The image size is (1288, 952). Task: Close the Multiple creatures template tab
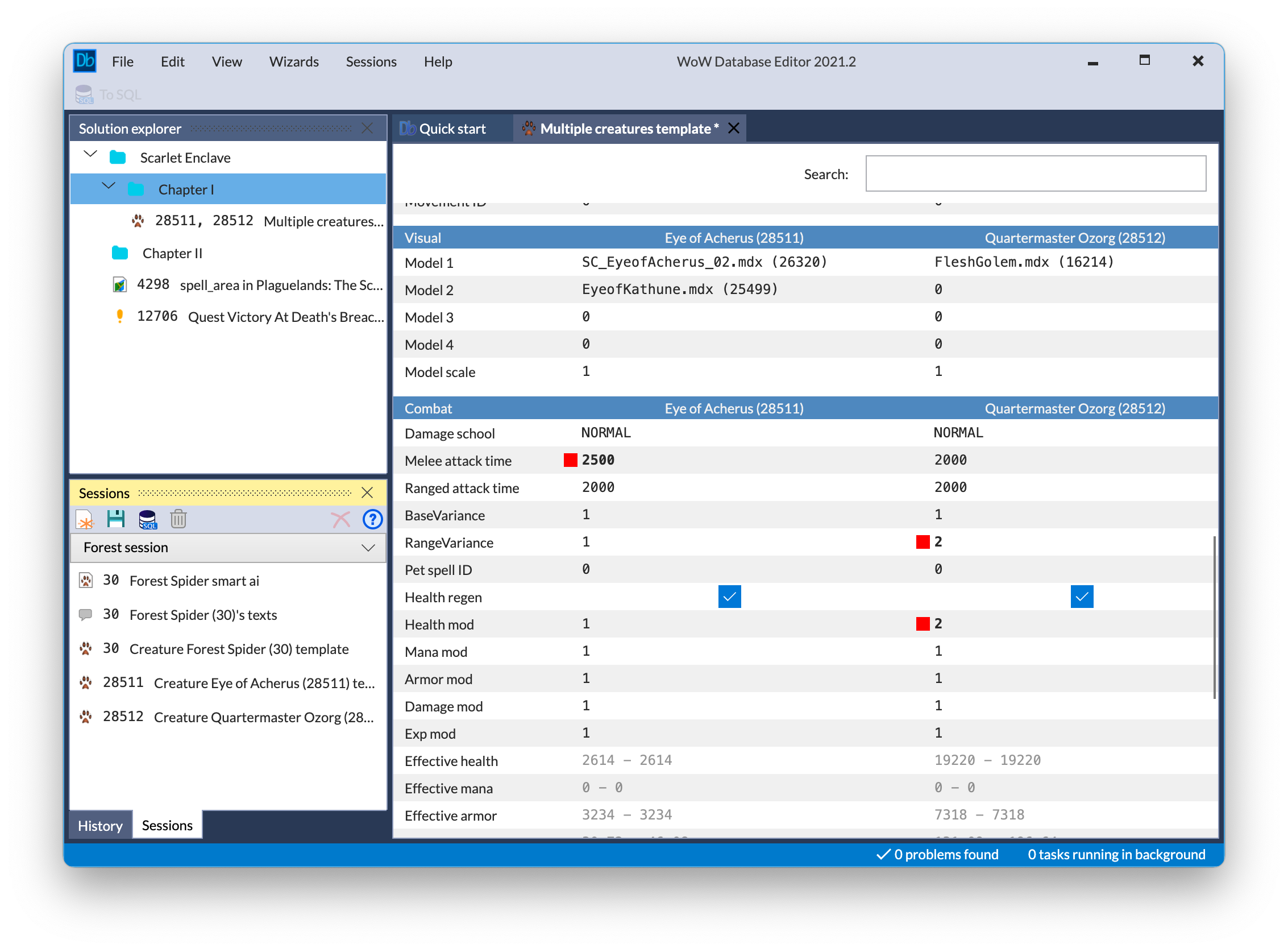[x=733, y=128]
